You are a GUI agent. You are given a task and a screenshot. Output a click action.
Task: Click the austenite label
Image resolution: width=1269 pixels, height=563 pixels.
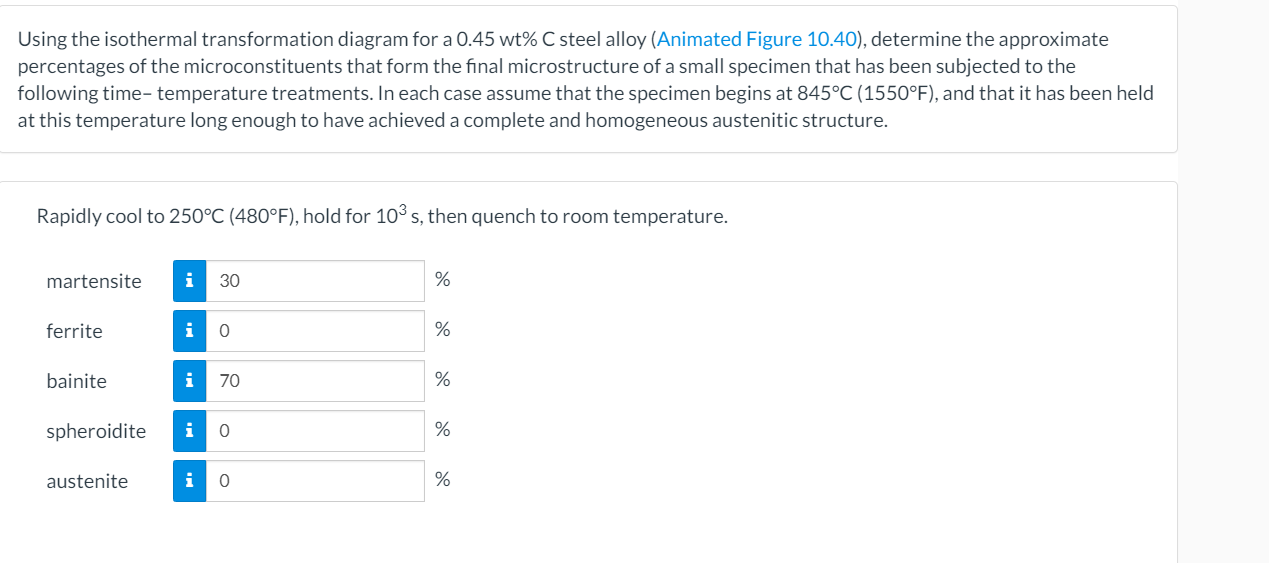[87, 481]
